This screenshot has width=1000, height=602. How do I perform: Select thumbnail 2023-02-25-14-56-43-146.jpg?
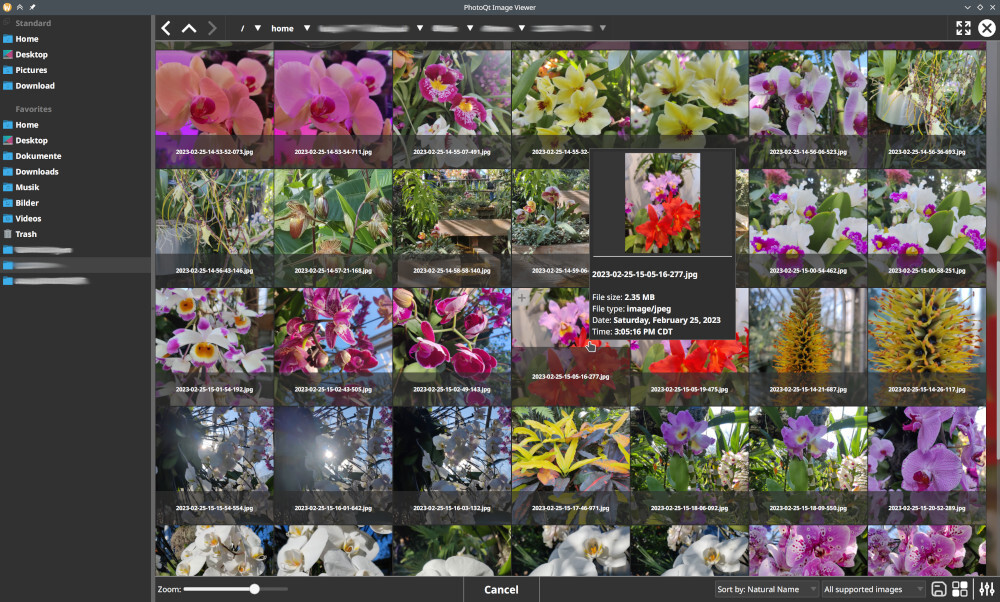(x=214, y=228)
